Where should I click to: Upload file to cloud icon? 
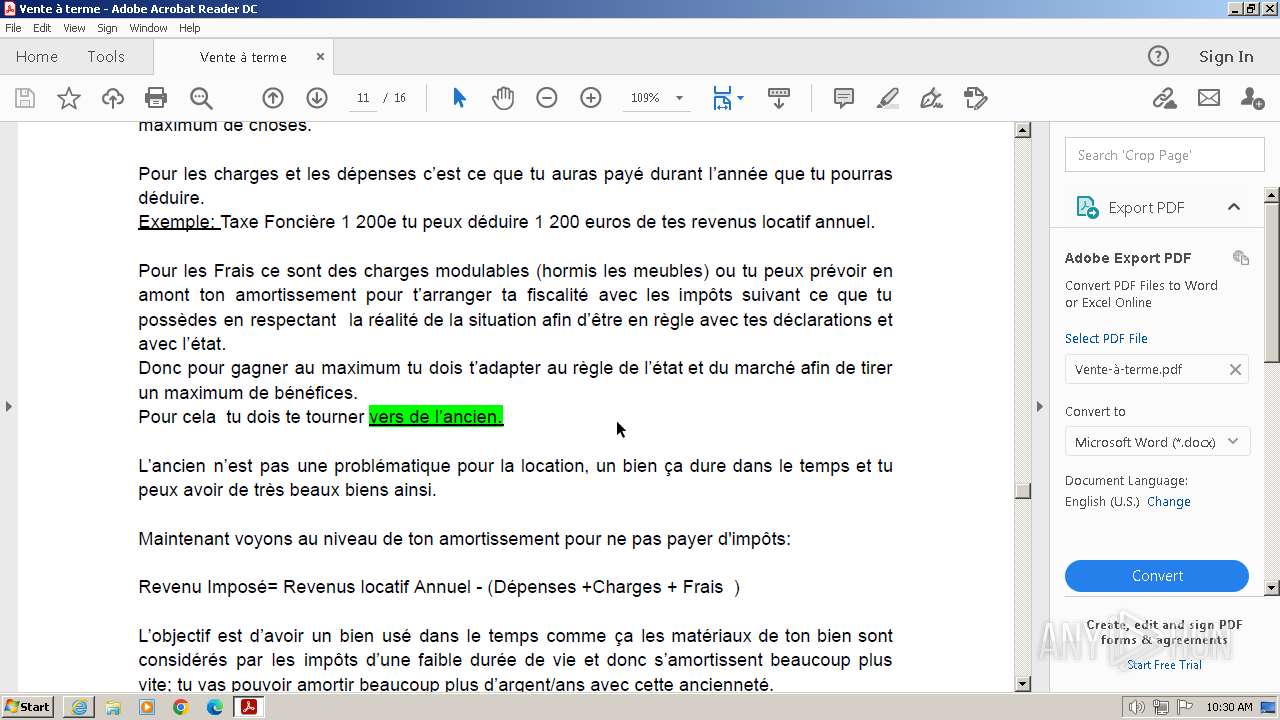click(x=113, y=98)
